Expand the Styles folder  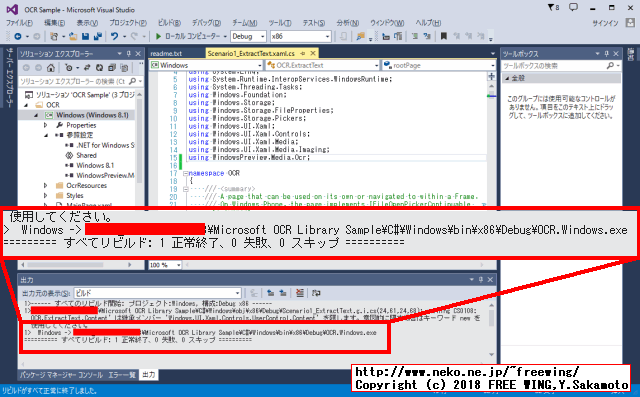click(46, 195)
